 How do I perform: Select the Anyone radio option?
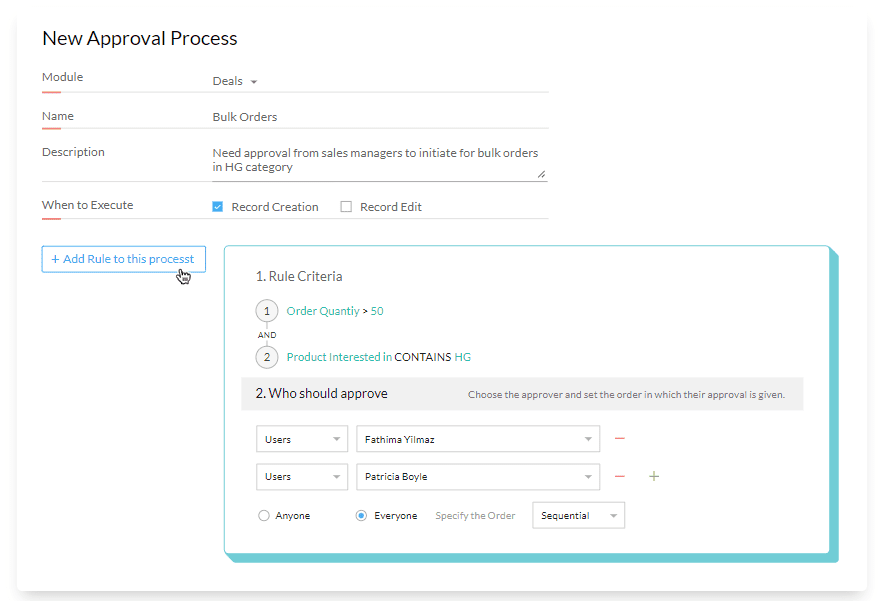click(x=264, y=515)
